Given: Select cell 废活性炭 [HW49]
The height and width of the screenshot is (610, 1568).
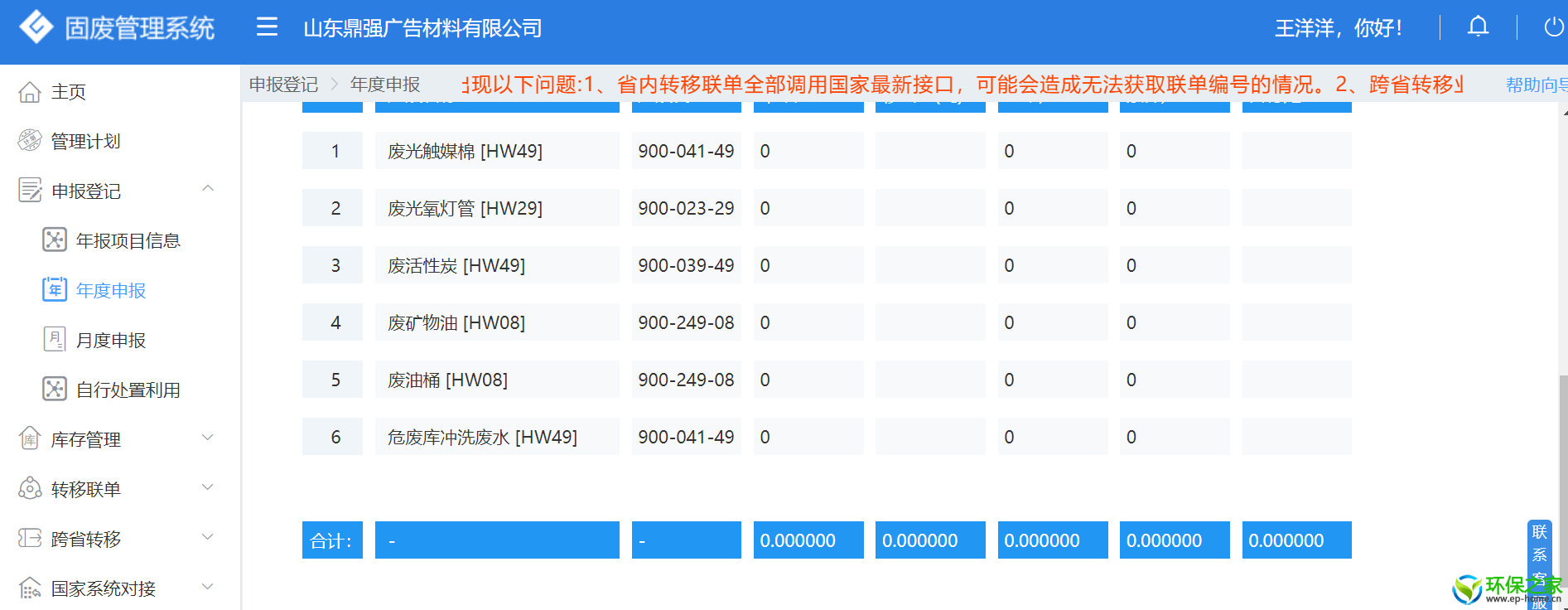Looking at the screenshot, I should [x=497, y=265].
